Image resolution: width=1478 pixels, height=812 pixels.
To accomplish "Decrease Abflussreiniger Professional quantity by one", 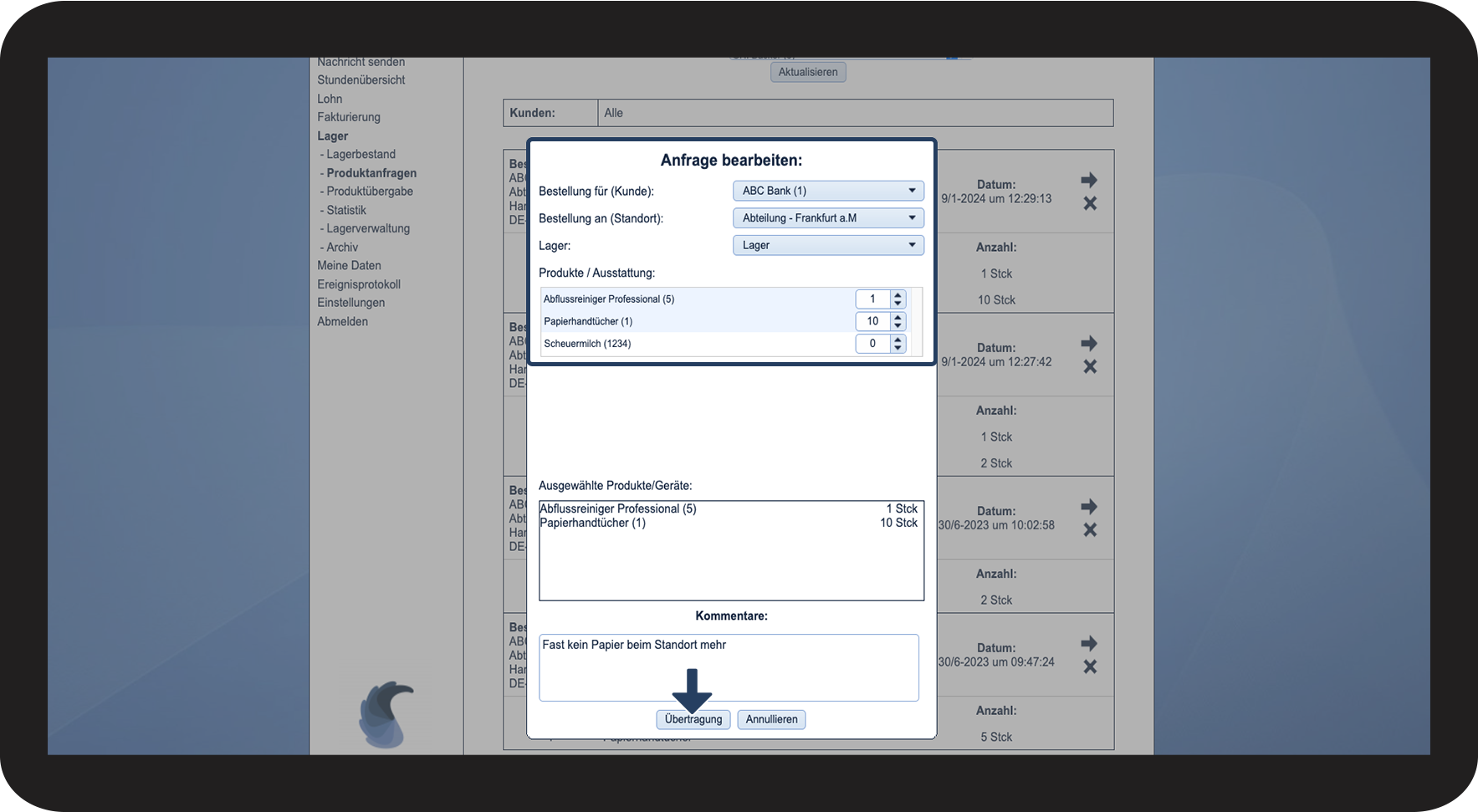I will pyautogui.click(x=898, y=304).
